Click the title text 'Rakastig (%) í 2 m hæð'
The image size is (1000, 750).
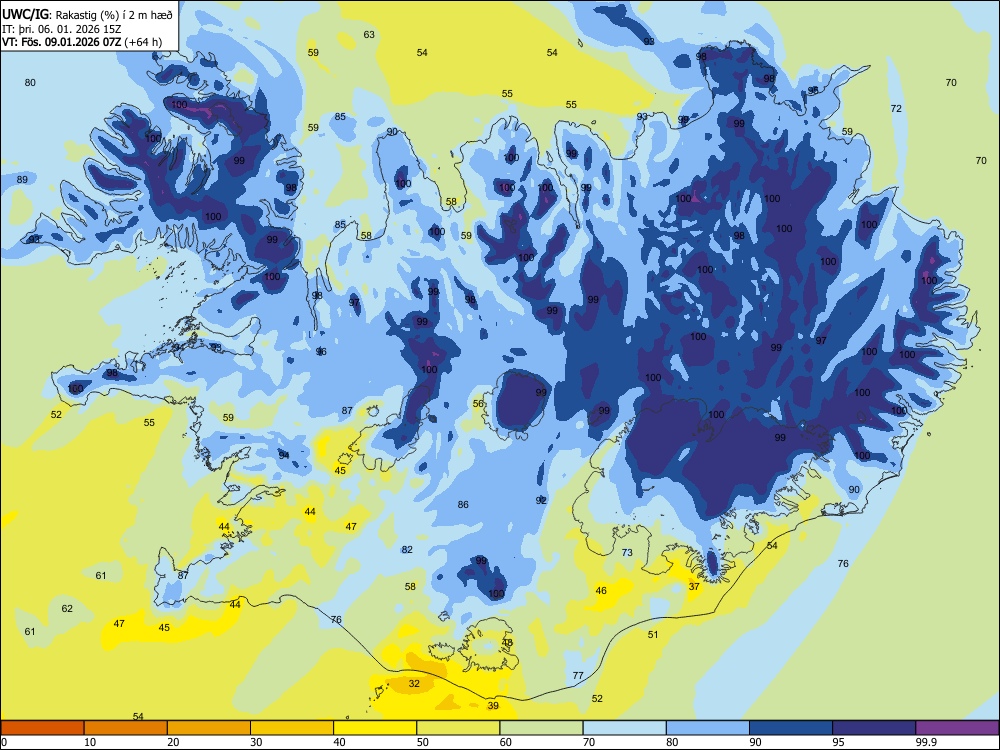point(115,15)
